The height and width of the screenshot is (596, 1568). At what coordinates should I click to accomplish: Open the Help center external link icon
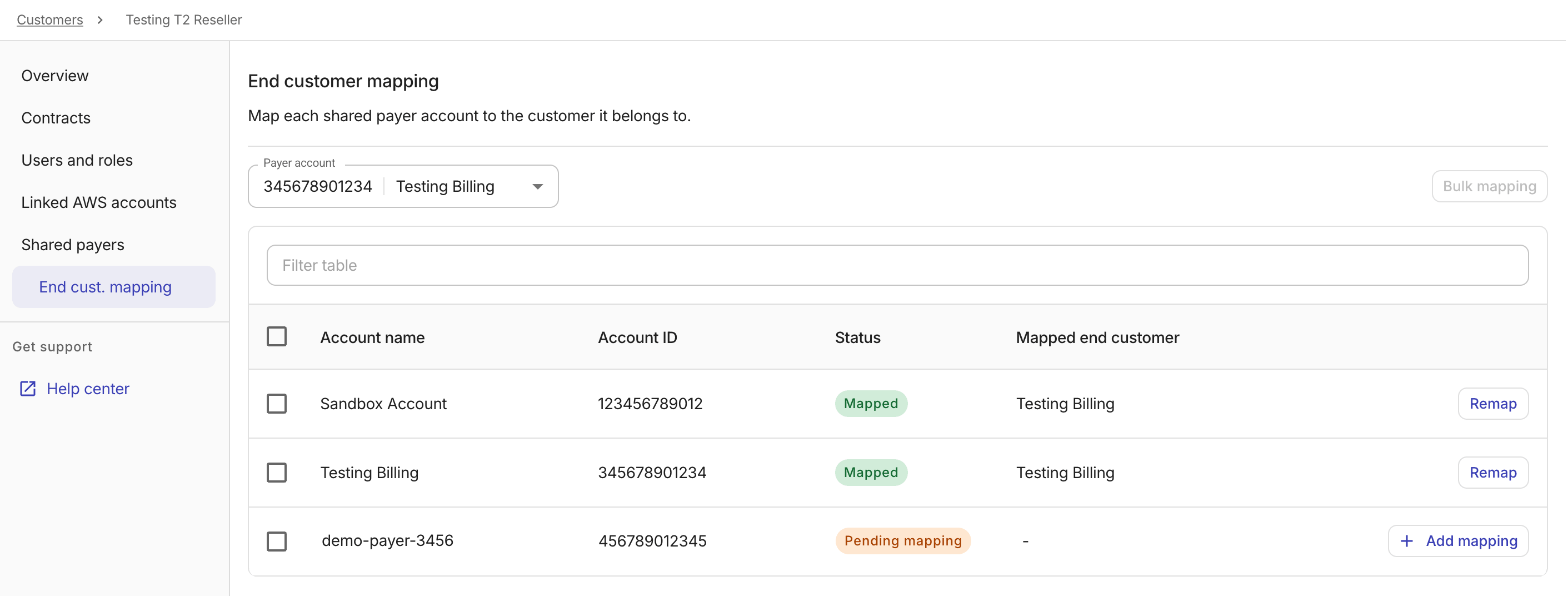[x=28, y=389]
